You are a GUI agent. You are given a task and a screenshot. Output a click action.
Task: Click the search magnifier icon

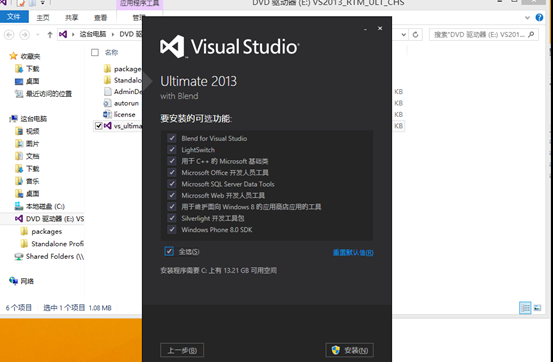(531, 34)
